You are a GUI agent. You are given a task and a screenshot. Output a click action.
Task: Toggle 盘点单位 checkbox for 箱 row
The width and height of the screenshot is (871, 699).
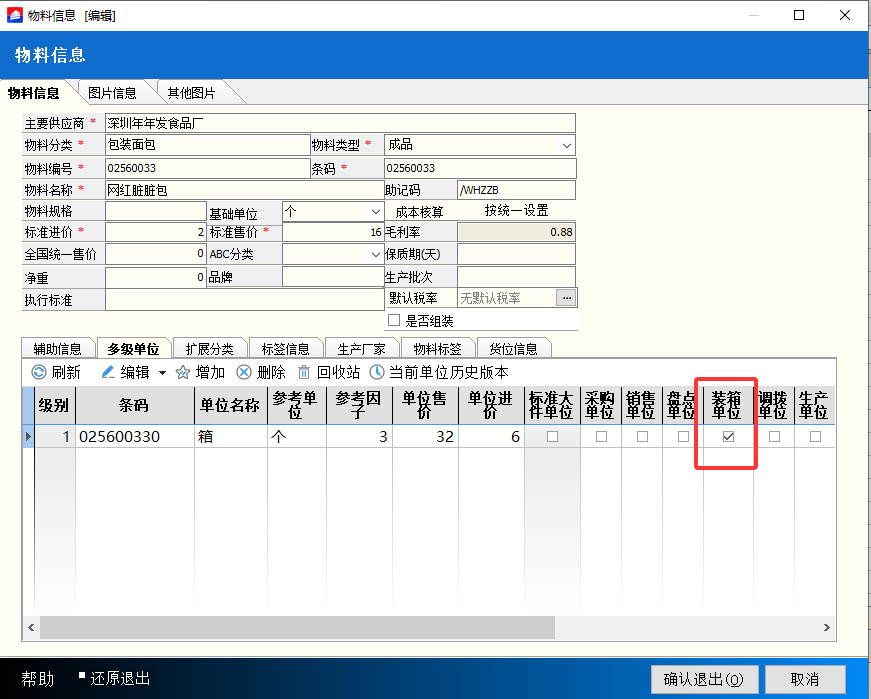pos(683,437)
